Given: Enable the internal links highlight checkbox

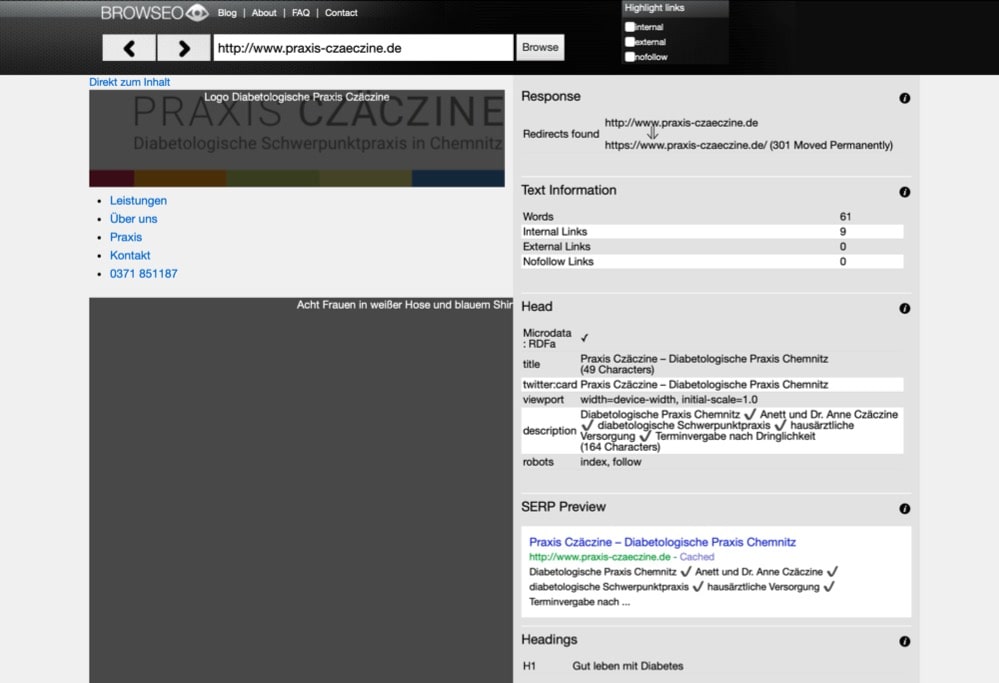Looking at the screenshot, I should (630, 27).
